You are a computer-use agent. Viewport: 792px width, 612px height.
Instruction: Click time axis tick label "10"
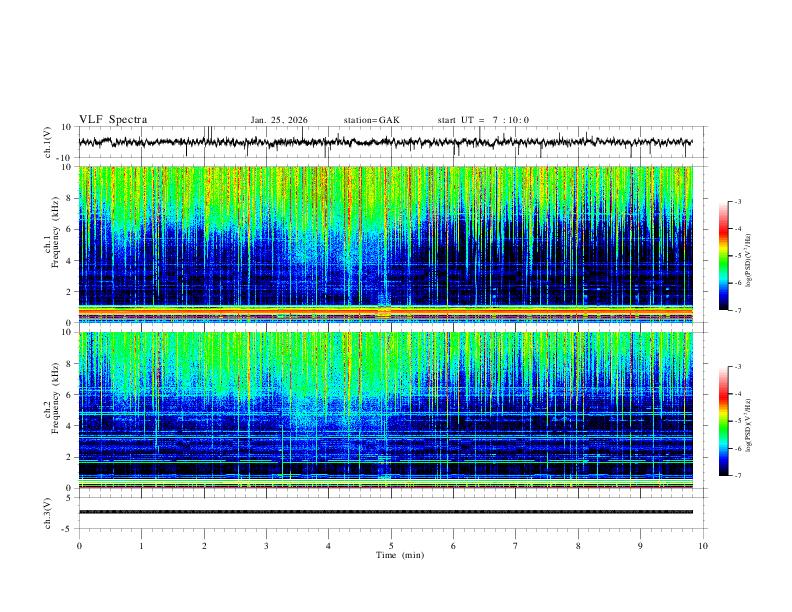click(x=703, y=546)
